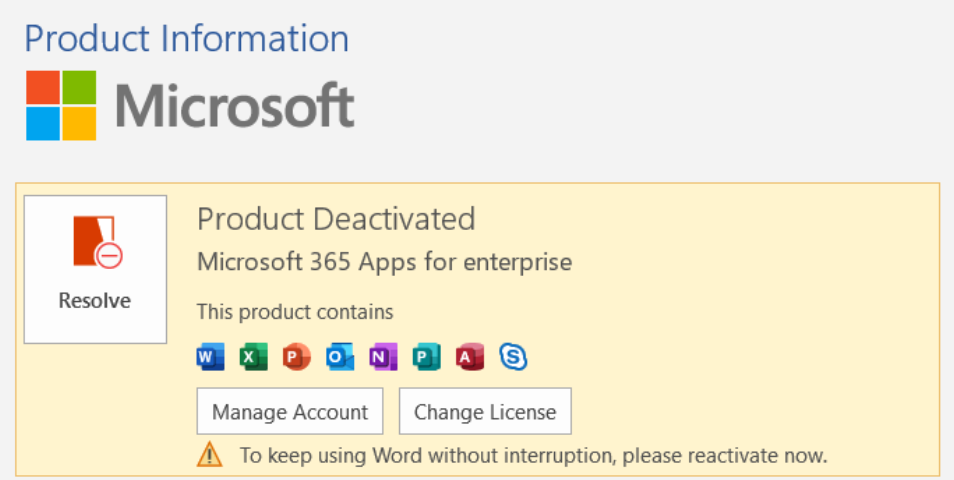Click the orange warning triangle icon
This screenshot has width=954, height=480.
(209, 454)
